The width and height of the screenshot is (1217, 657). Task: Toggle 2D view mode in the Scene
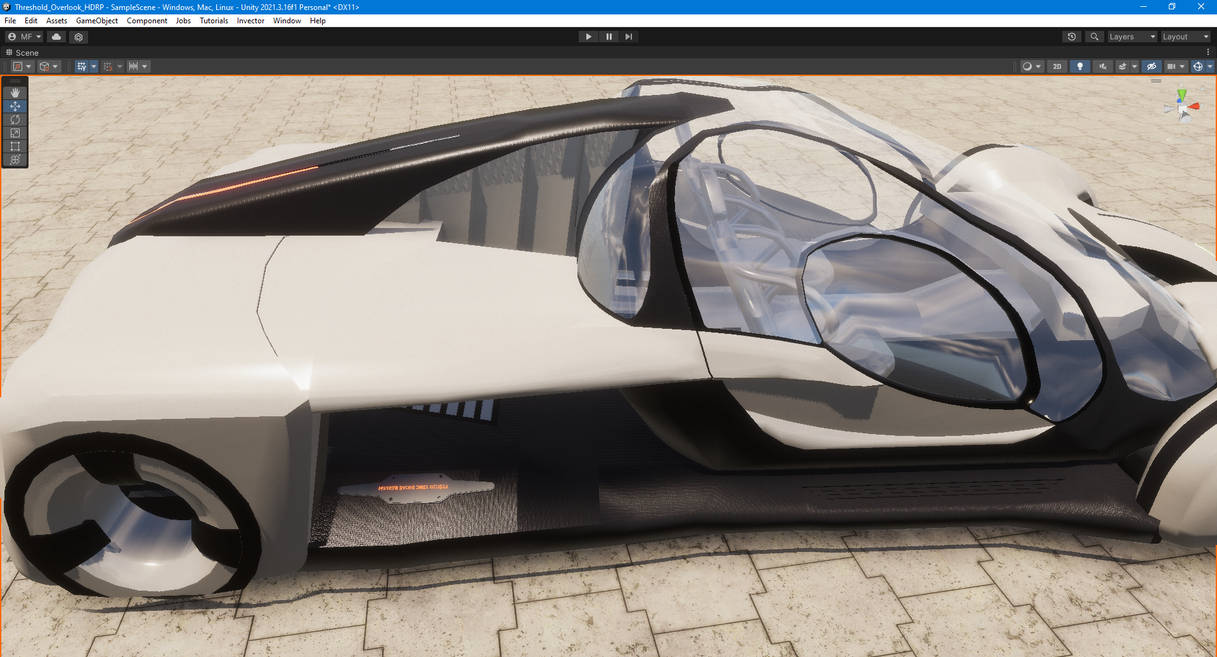1056,66
